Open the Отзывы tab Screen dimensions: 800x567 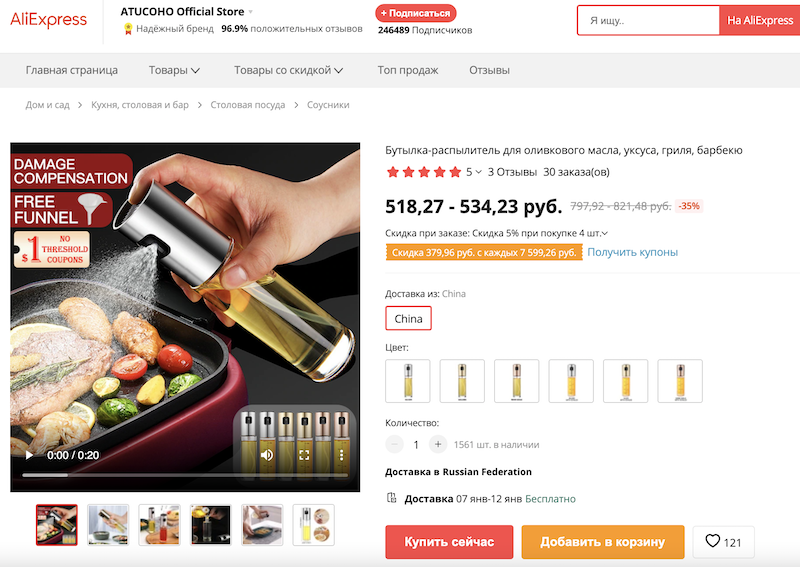click(489, 70)
